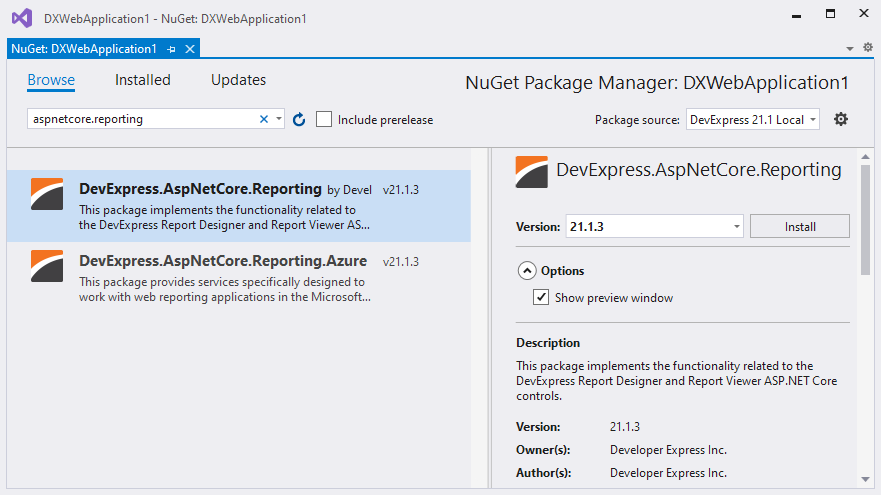
Task: Click the details pane scroll up arrow
Action: (865, 157)
